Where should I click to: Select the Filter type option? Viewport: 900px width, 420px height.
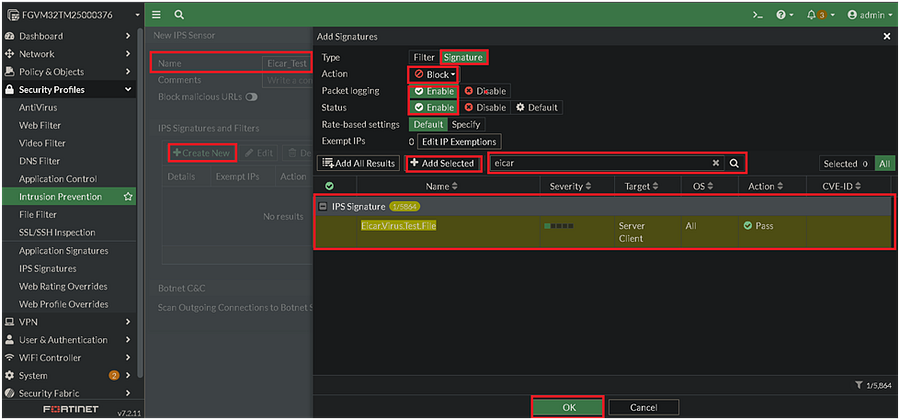pos(424,57)
